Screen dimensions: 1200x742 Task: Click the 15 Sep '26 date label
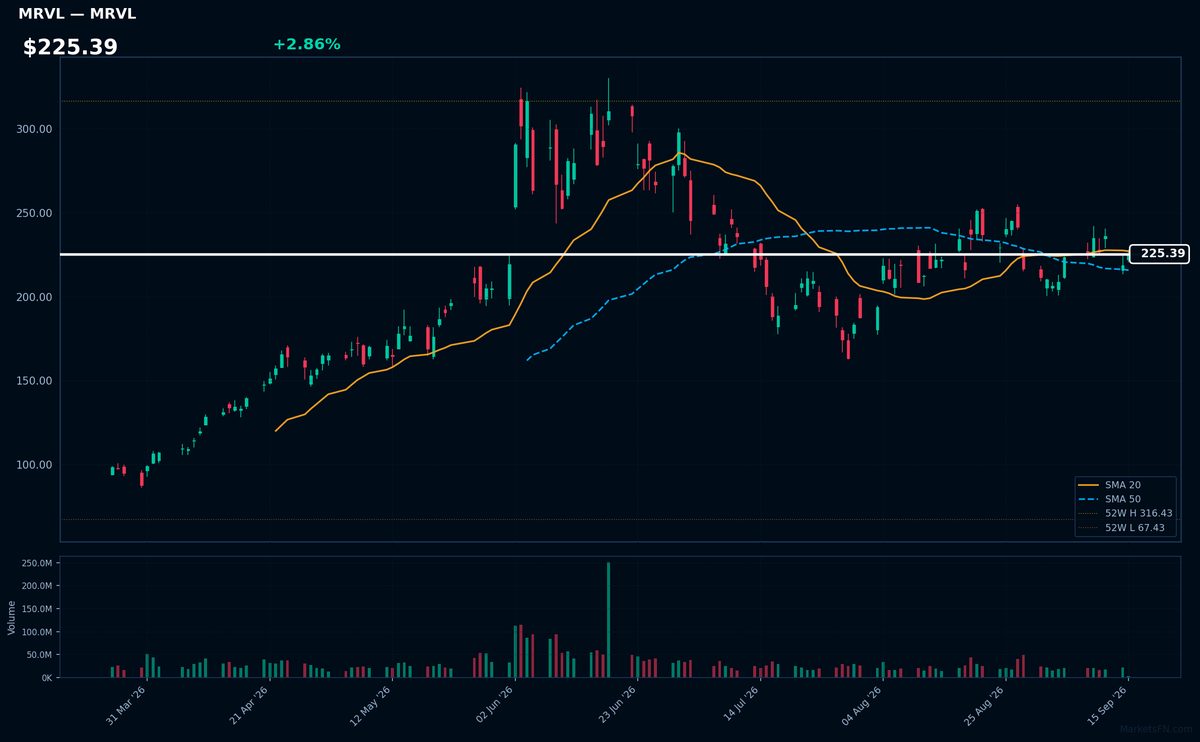[x=1106, y=704]
